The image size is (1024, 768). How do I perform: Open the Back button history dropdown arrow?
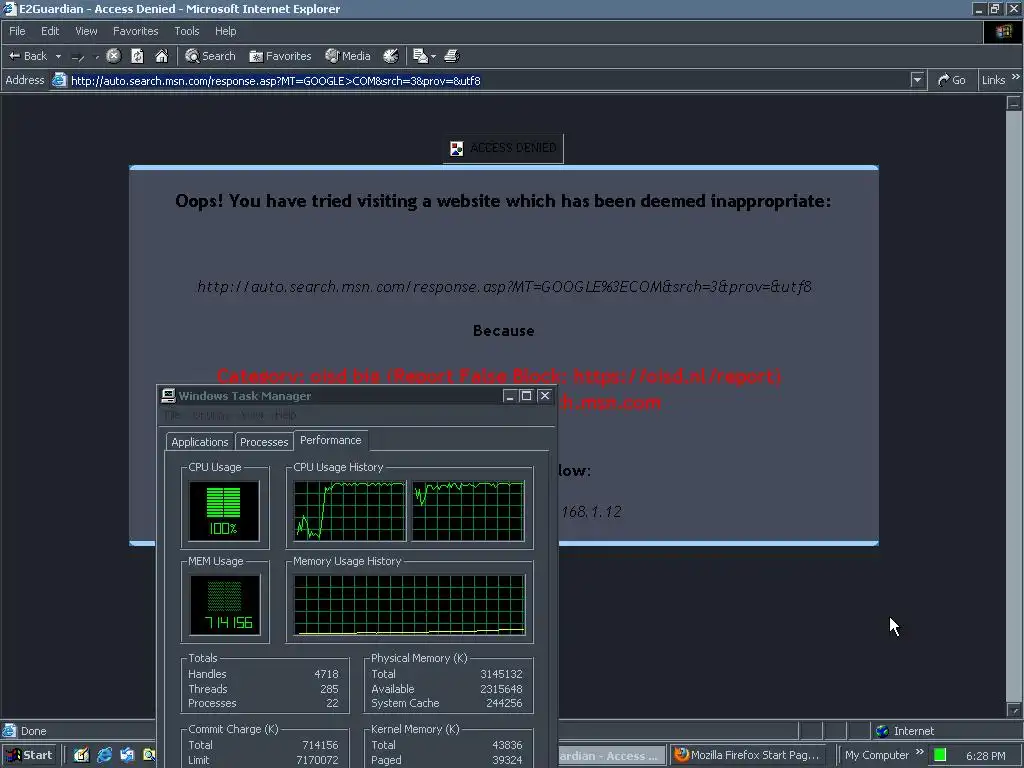coord(58,57)
